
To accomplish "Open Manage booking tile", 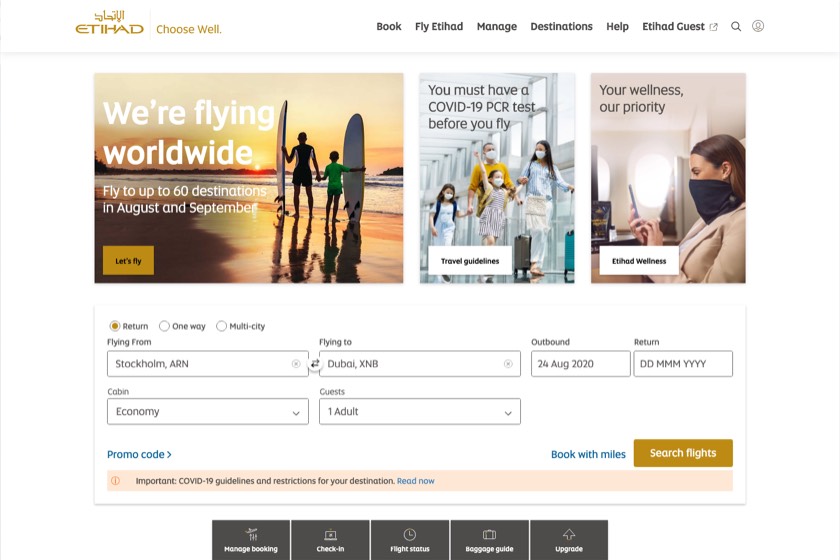I will point(251,540).
